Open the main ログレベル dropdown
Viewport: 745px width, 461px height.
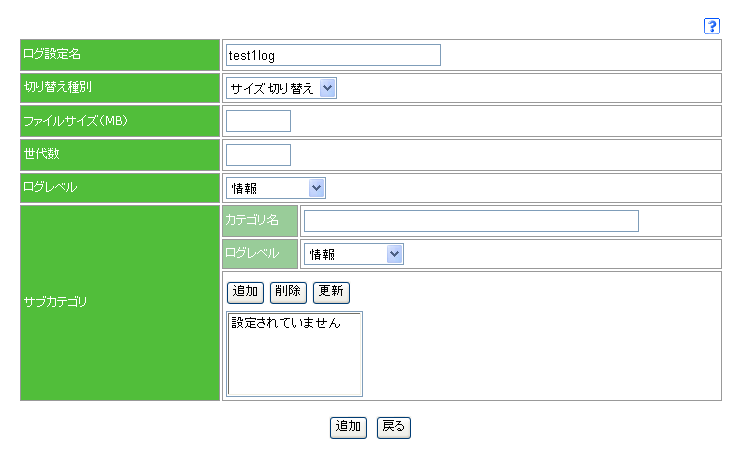[276, 188]
